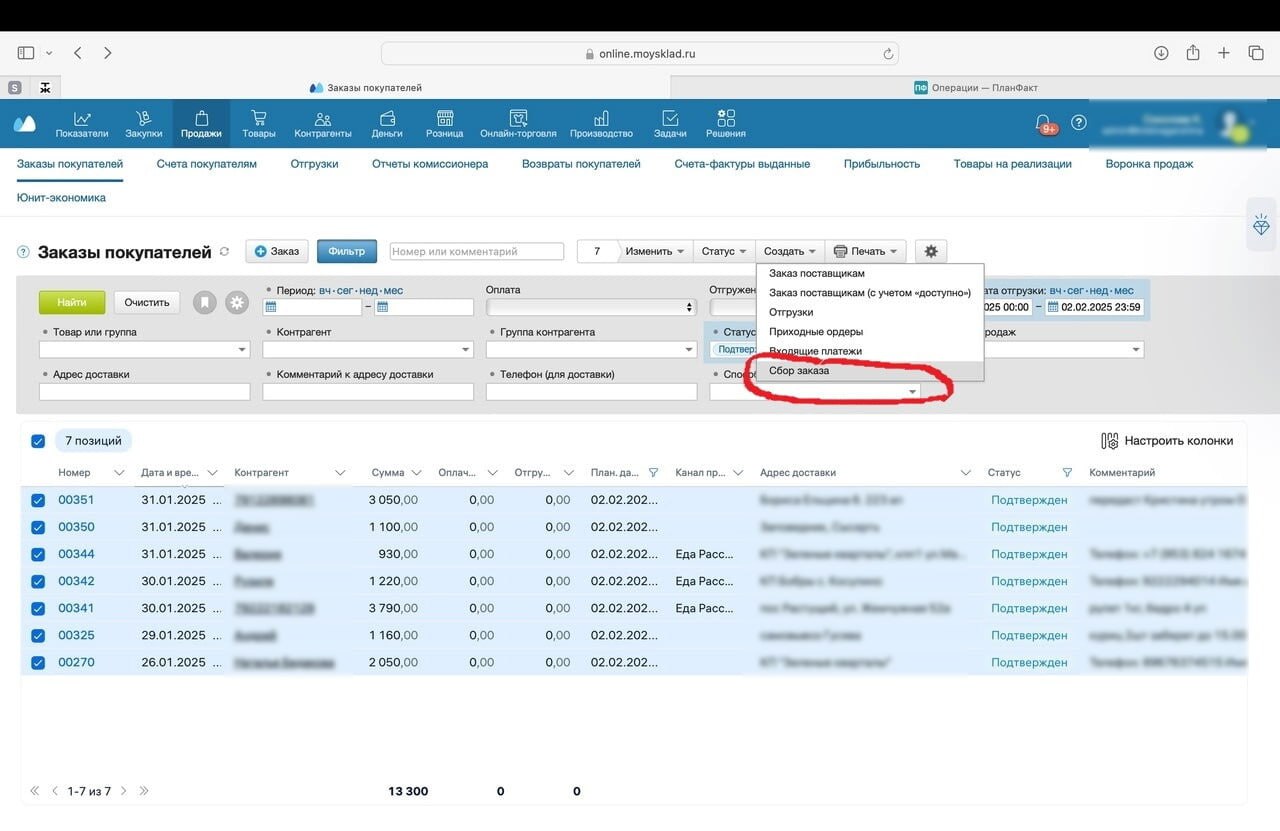The image size is (1280, 831).
Task: Uncheck the checkbox for order 00270
Action: pyautogui.click(x=38, y=662)
